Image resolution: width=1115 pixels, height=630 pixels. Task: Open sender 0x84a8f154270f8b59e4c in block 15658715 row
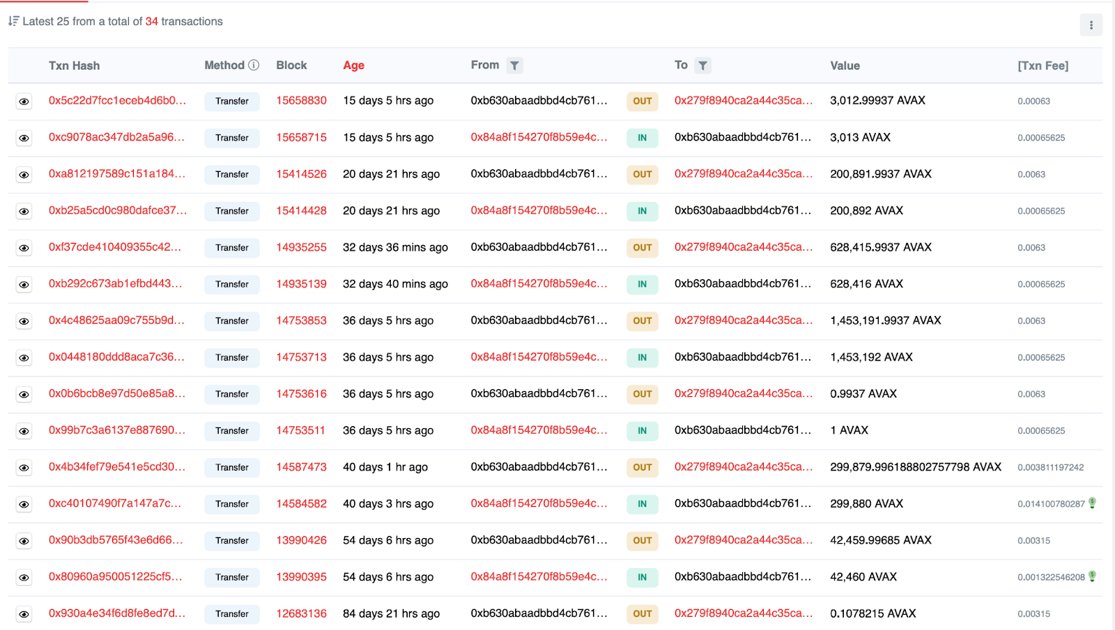[539, 137]
